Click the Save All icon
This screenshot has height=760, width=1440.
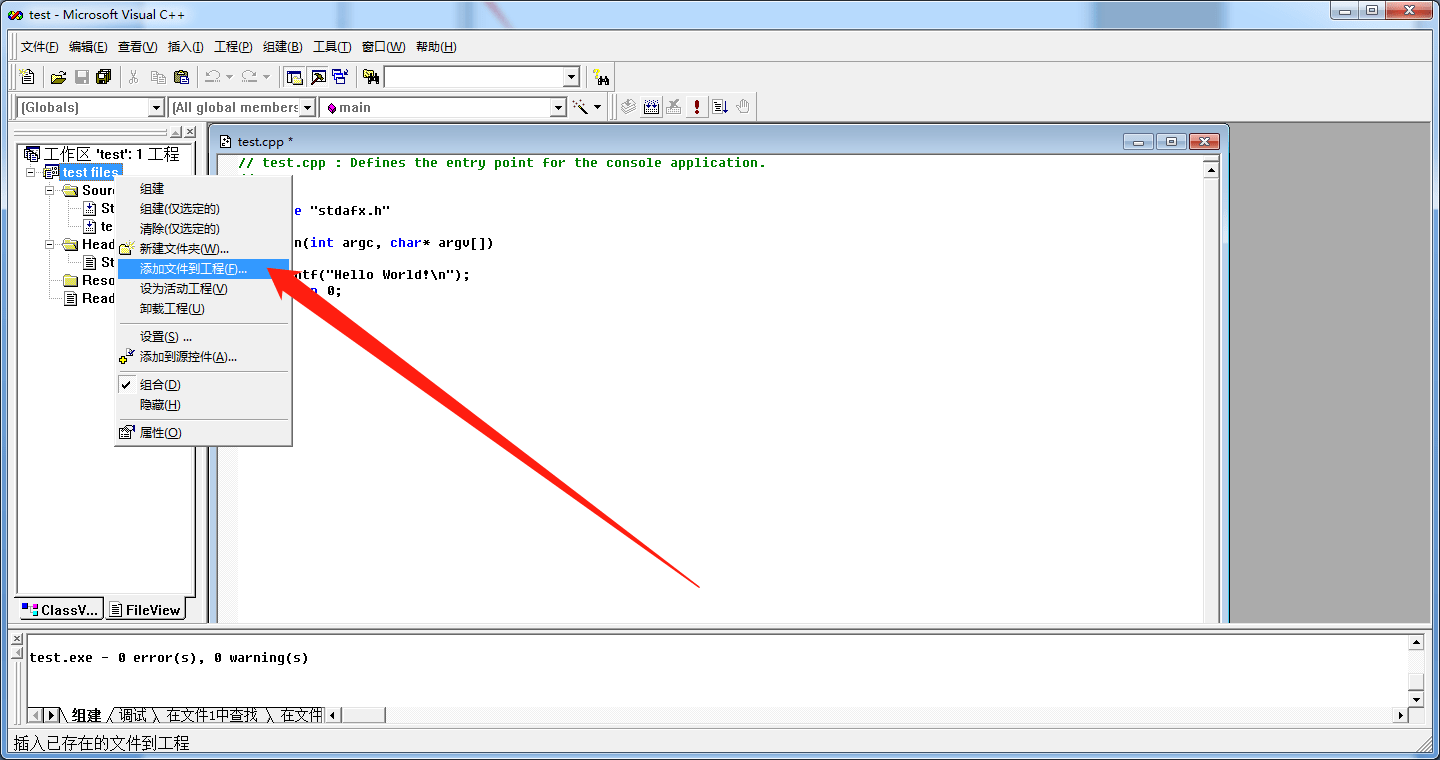tap(103, 77)
